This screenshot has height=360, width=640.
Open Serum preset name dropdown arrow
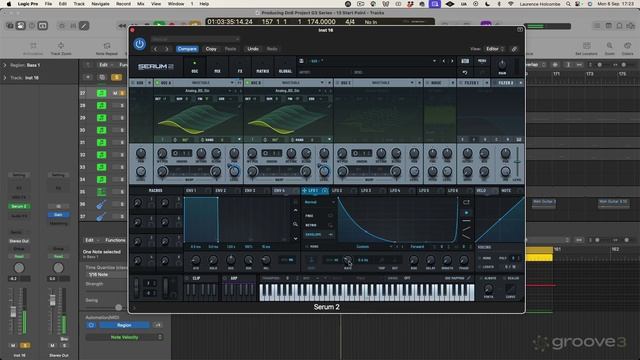click(434, 61)
